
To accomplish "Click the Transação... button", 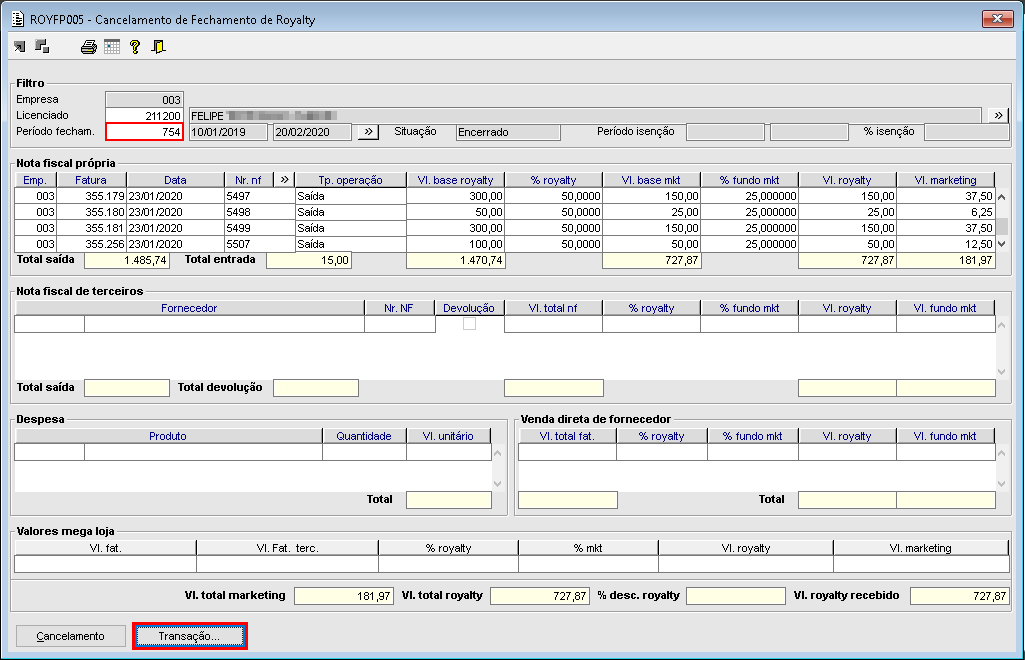I will coord(190,636).
